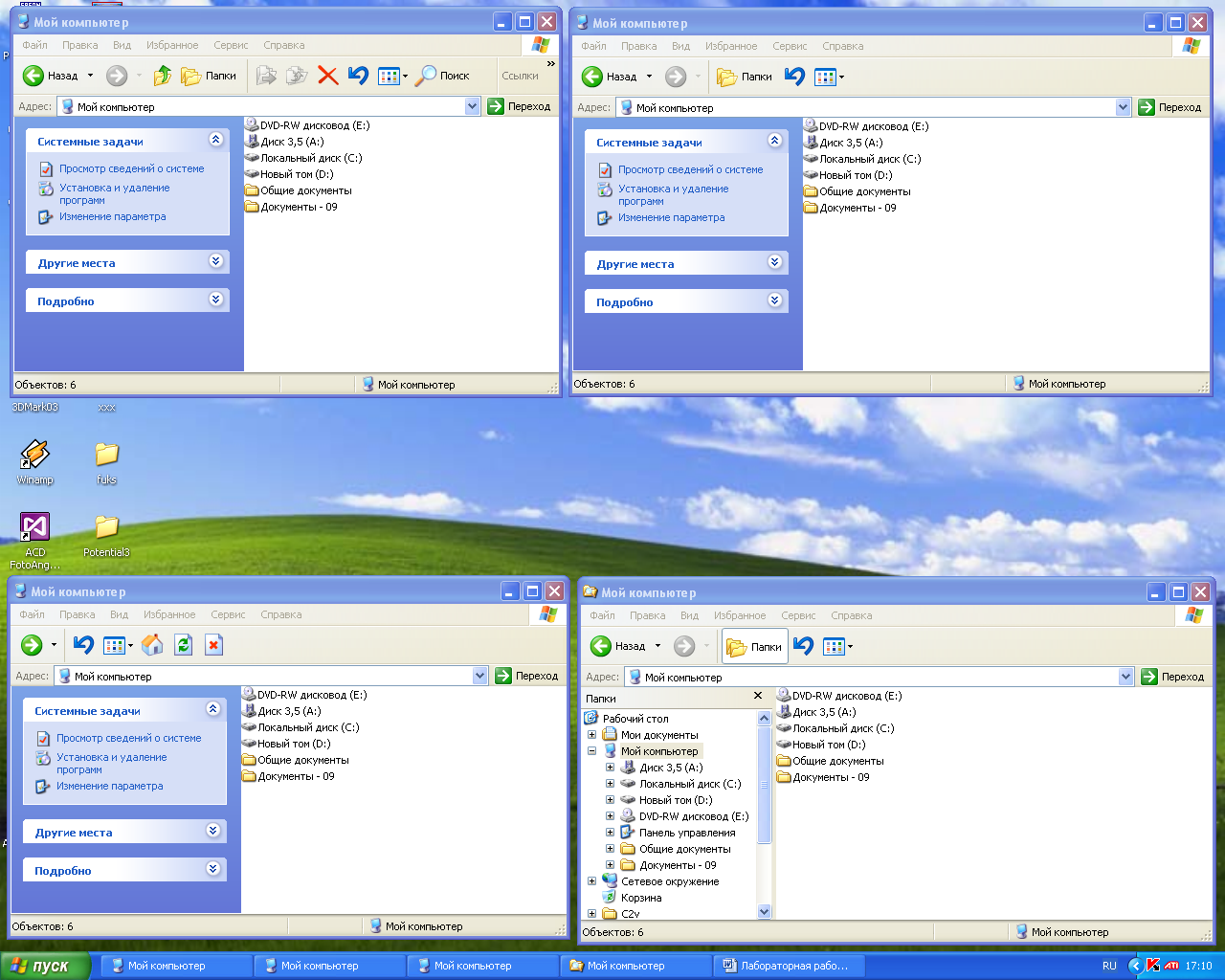
Task: Expand Локальный диск (C:) node in folder tree
Action: [x=610, y=784]
